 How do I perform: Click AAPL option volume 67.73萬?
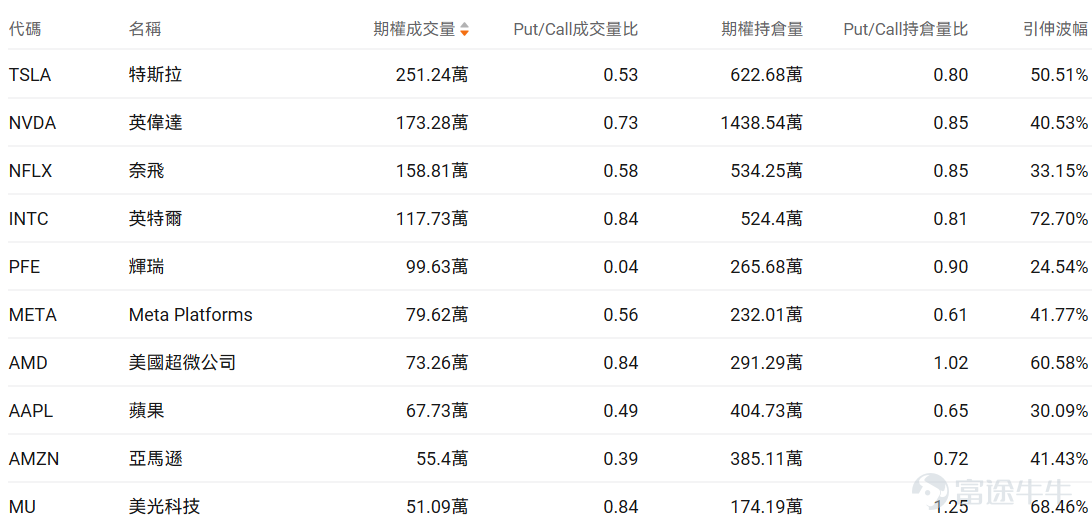click(437, 411)
